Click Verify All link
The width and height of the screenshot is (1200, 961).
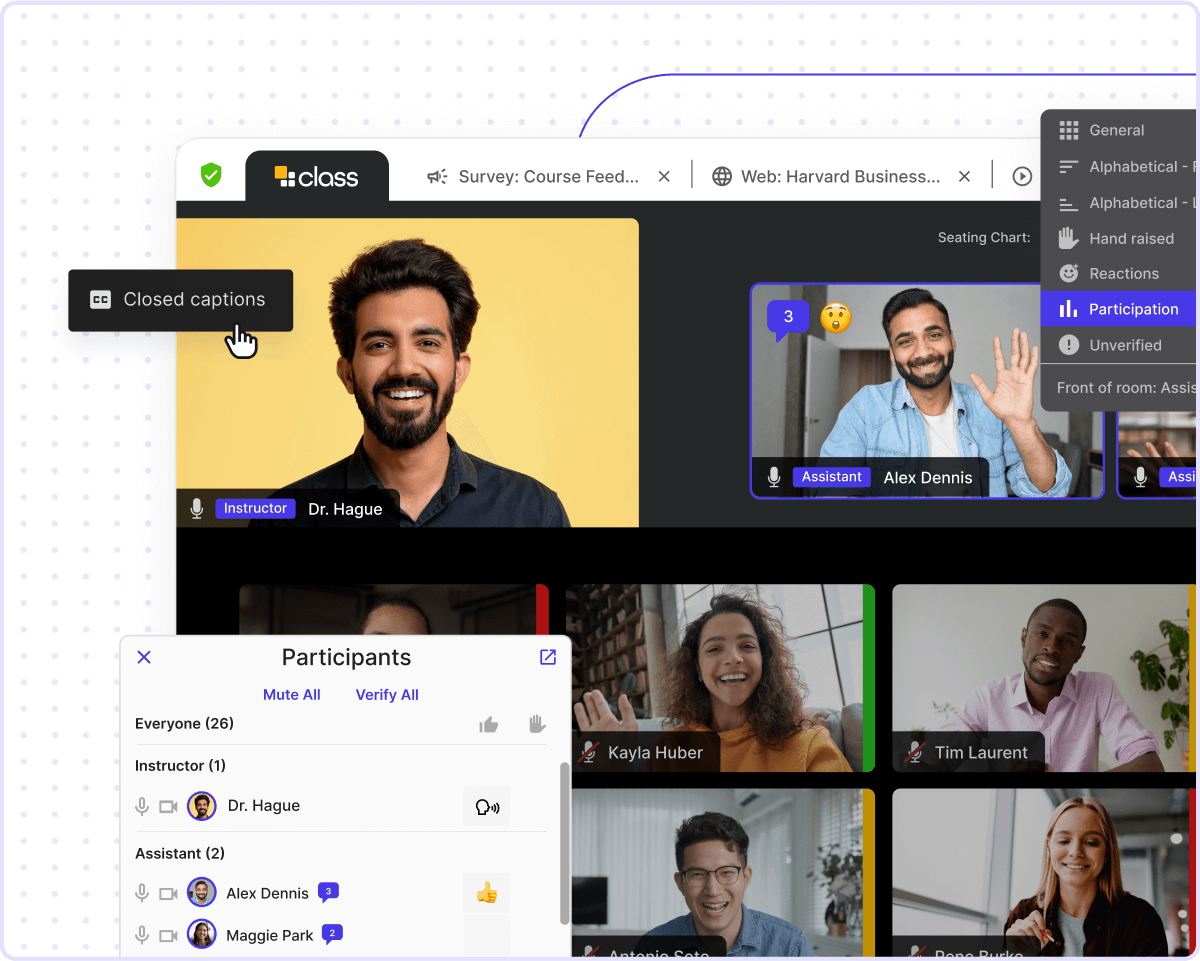click(387, 695)
